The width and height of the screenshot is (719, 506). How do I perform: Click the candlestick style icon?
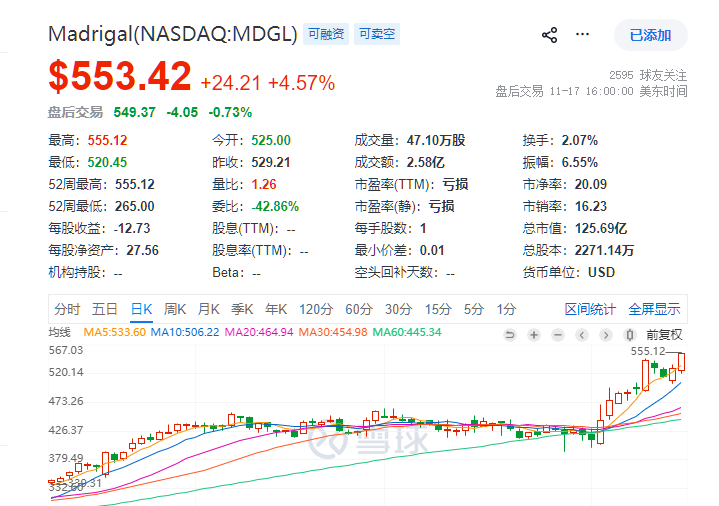click(x=630, y=335)
